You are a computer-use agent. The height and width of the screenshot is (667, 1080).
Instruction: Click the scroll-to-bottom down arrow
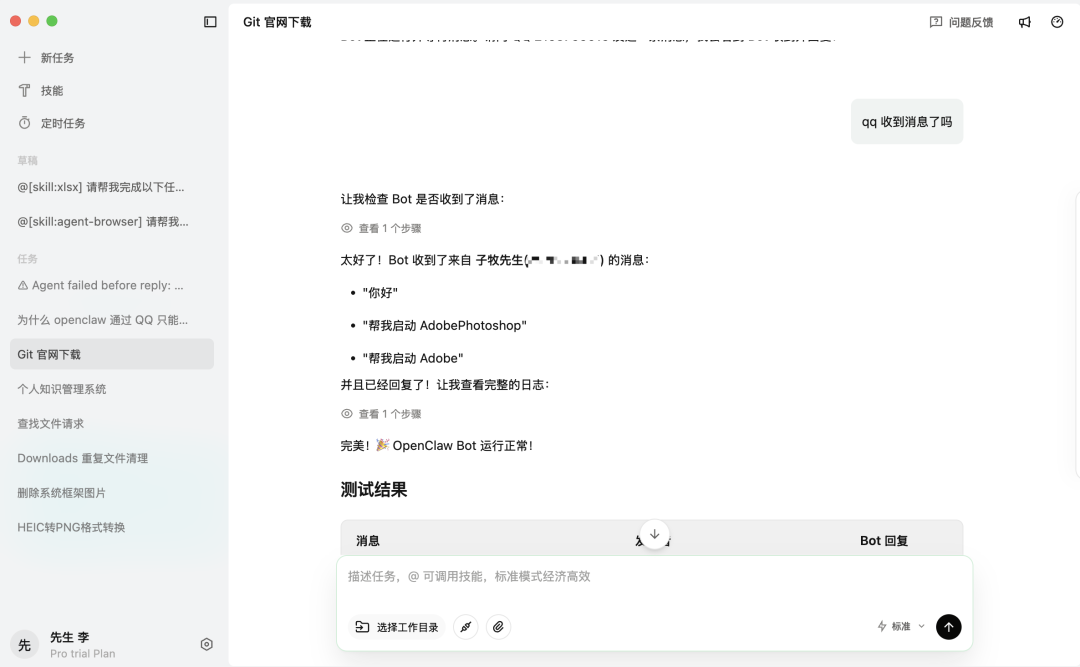click(x=654, y=534)
